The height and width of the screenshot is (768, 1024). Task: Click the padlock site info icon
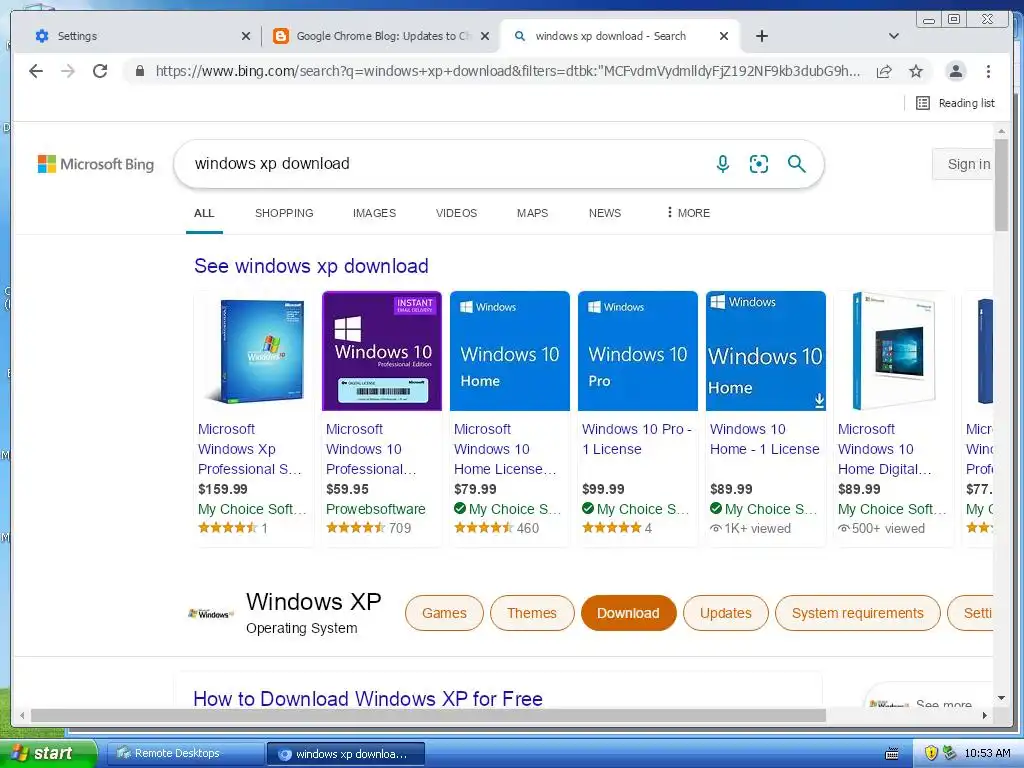tap(140, 71)
